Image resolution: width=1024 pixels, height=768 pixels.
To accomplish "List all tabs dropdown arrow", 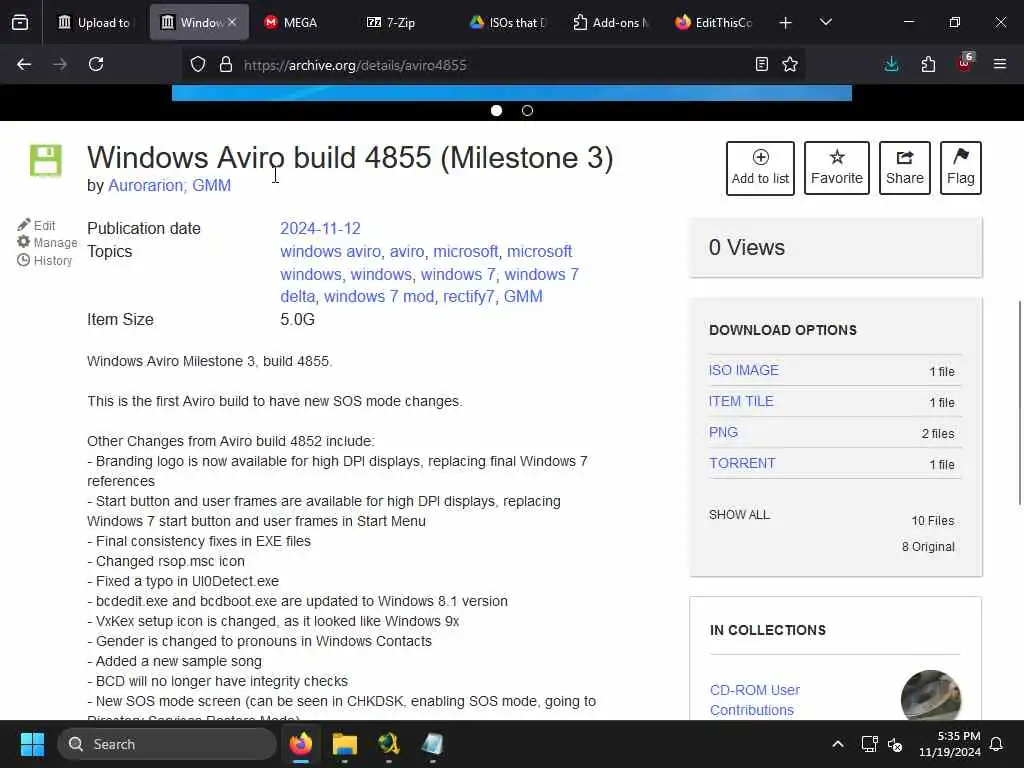I will coord(826,23).
